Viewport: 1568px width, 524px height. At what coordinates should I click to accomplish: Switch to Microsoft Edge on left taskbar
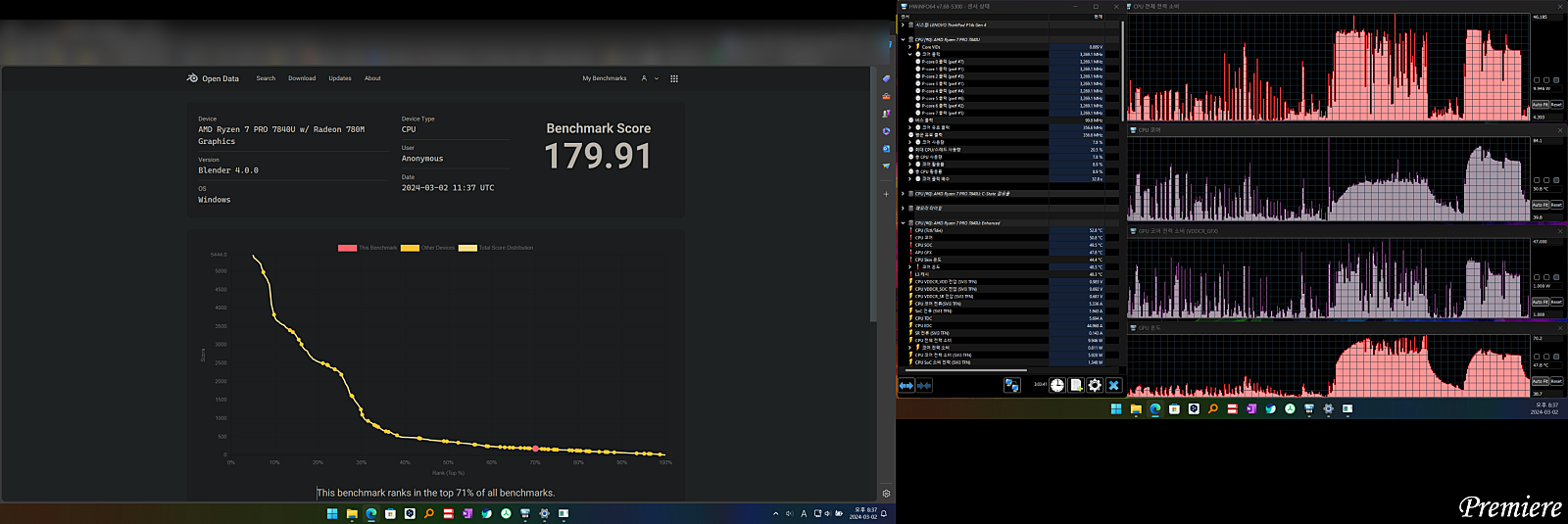point(371,513)
